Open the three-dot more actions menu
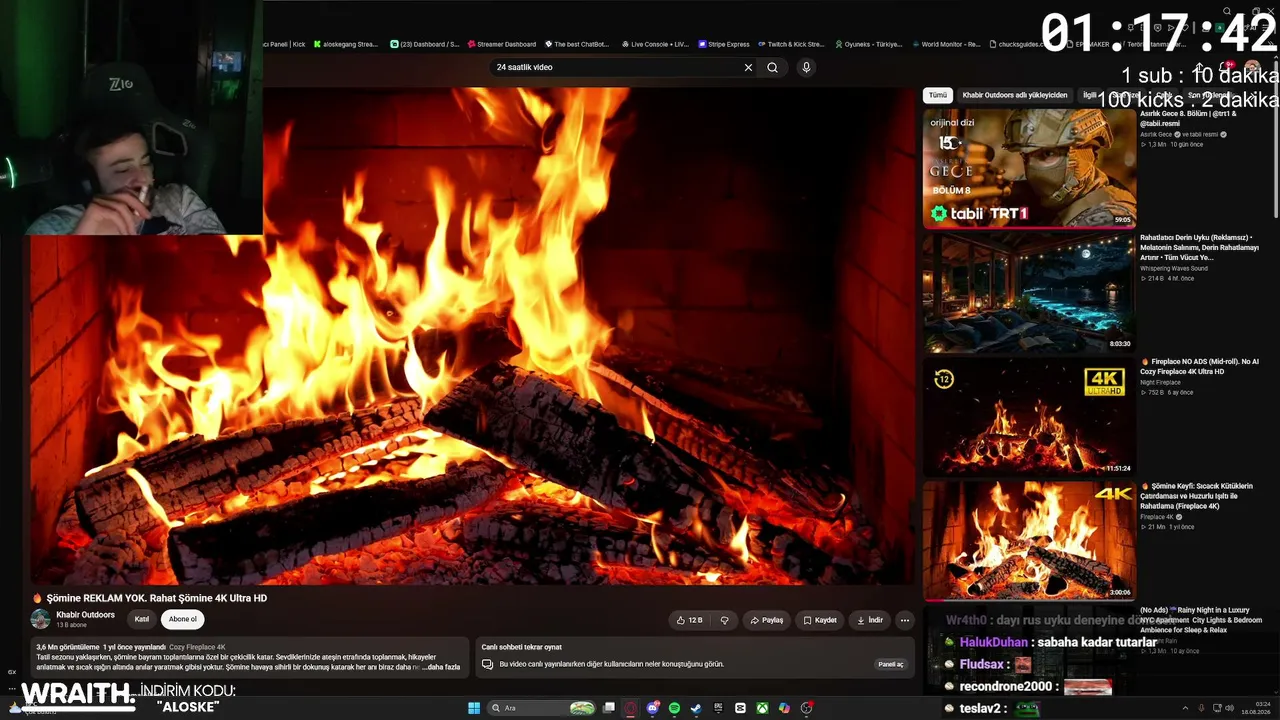 point(905,620)
